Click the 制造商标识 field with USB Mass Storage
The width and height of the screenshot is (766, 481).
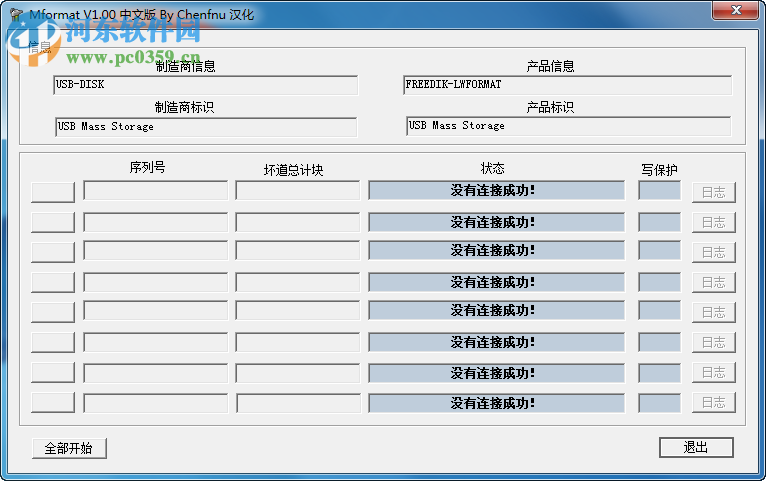[206, 127]
